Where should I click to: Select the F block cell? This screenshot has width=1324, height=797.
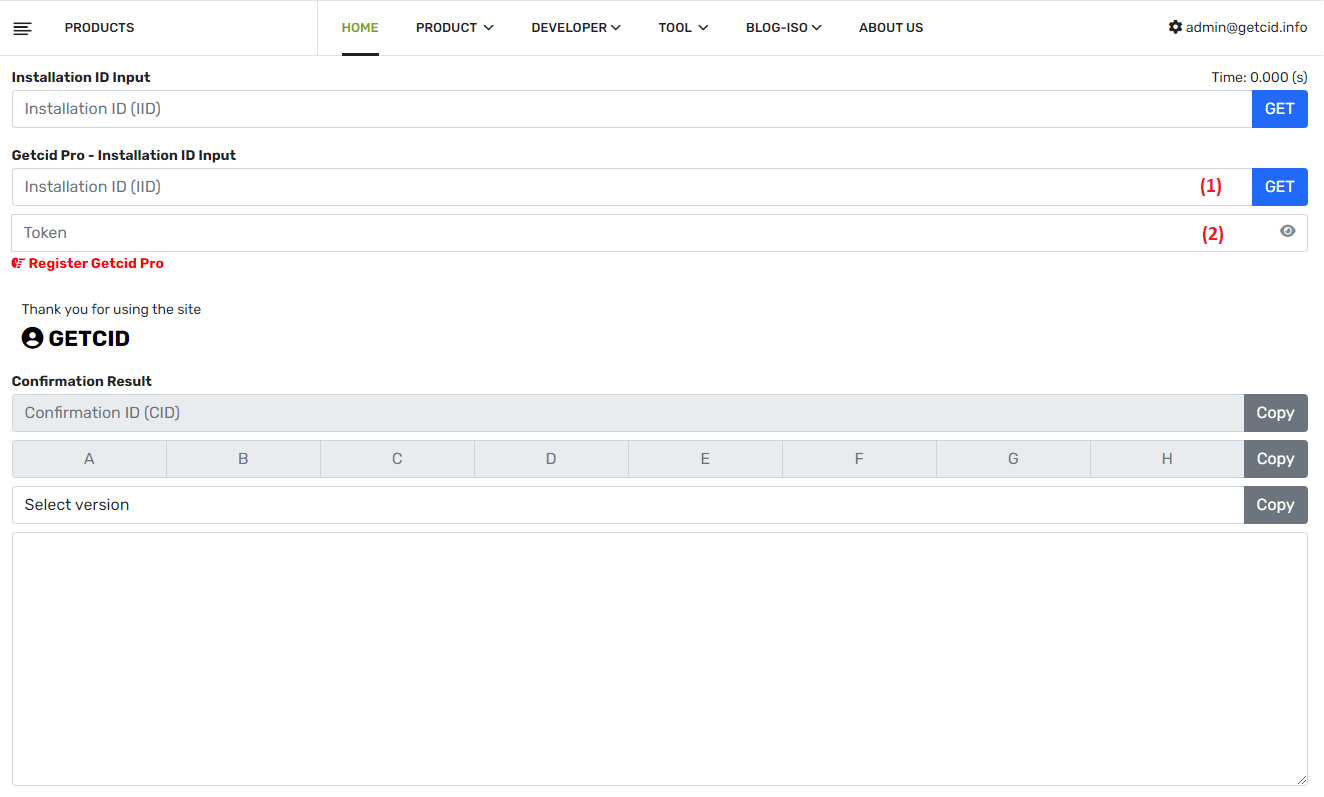click(x=859, y=459)
